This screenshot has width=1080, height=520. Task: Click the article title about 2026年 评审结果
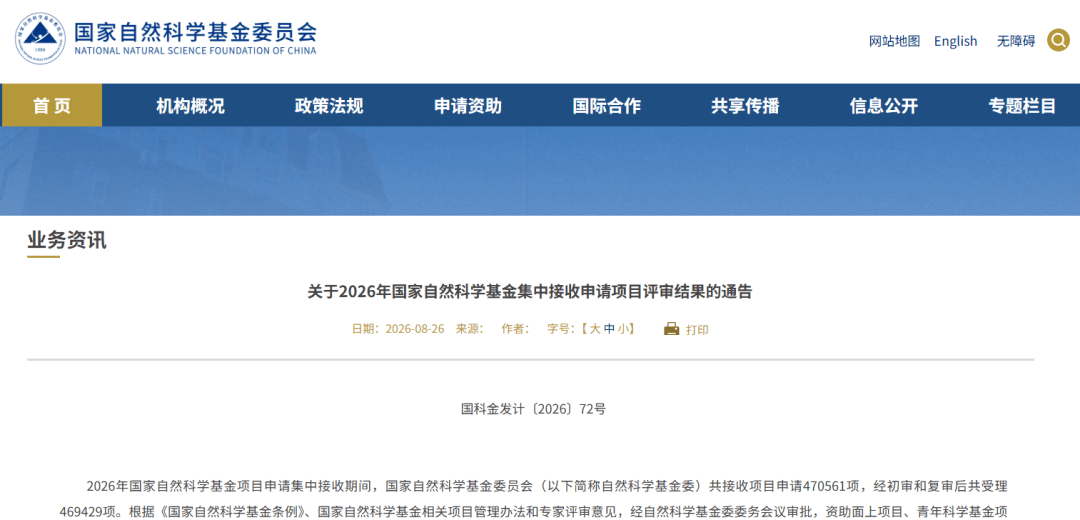530,291
